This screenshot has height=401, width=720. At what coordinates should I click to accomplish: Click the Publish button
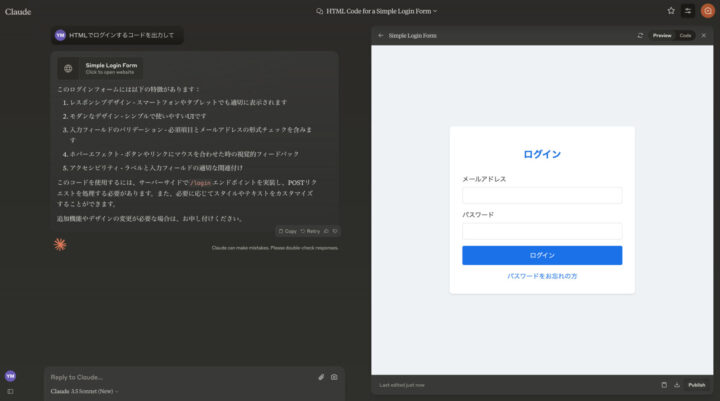pos(697,384)
